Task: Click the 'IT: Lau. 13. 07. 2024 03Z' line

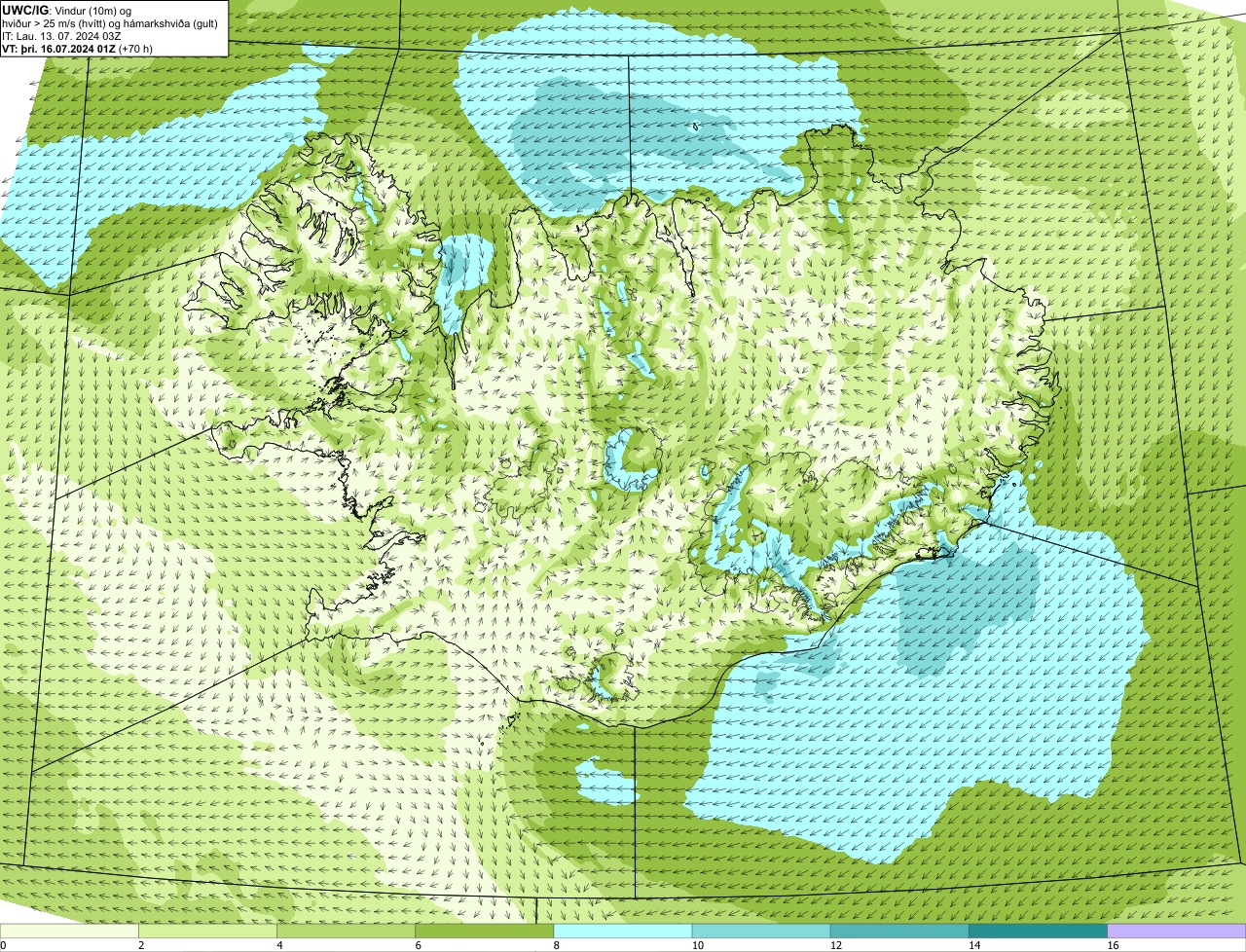Action: coord(61,36)
